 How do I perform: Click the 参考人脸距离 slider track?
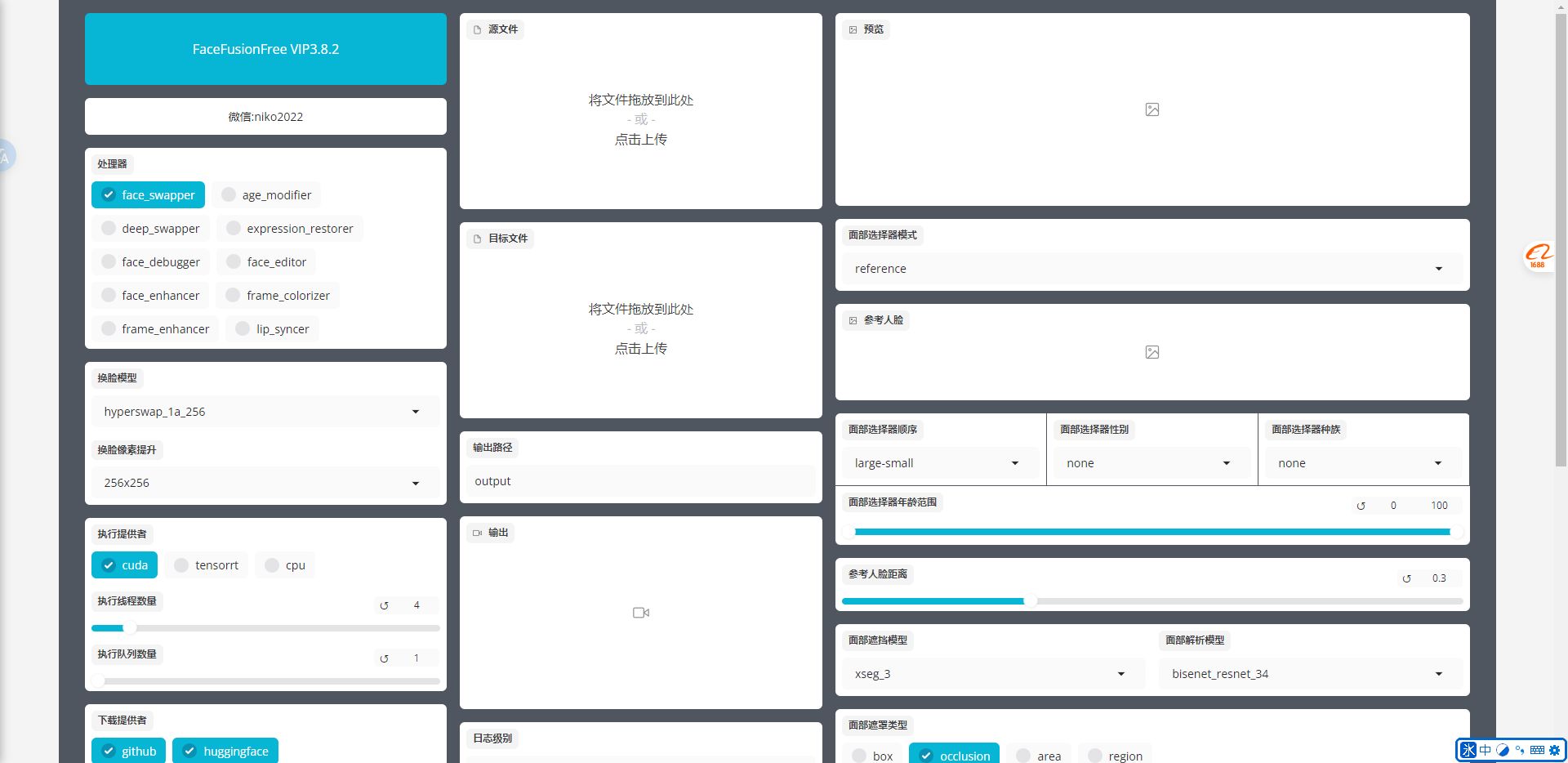(1152, 601)
